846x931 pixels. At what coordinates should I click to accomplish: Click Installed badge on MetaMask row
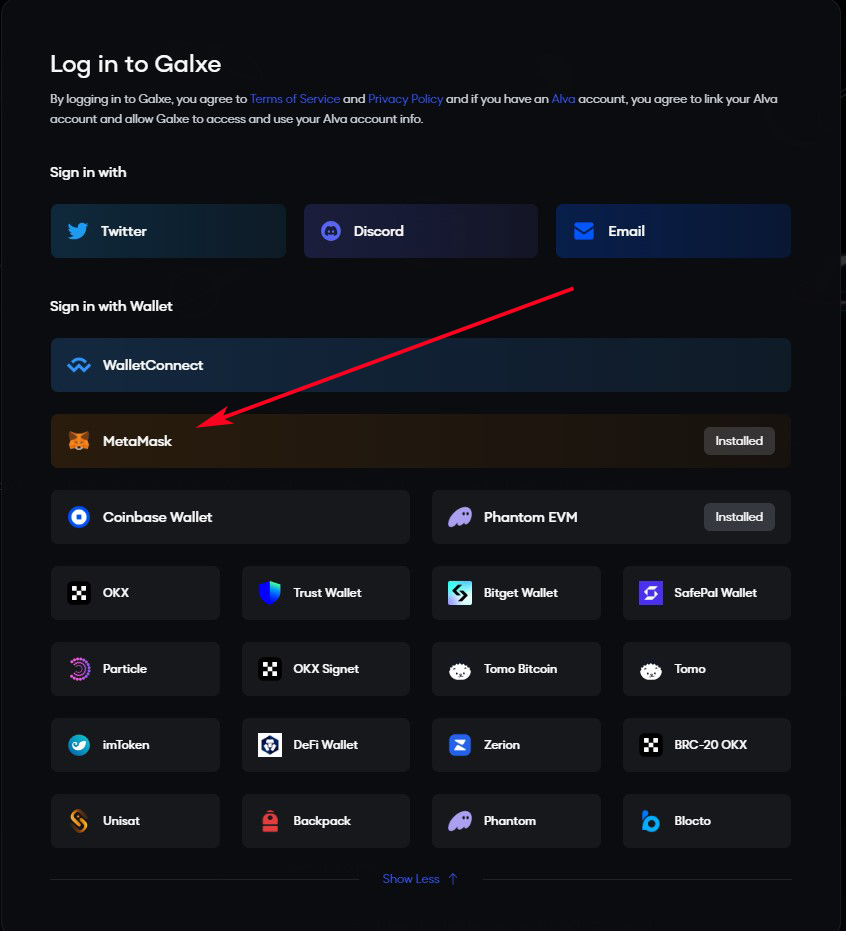[x=739, y=441]
